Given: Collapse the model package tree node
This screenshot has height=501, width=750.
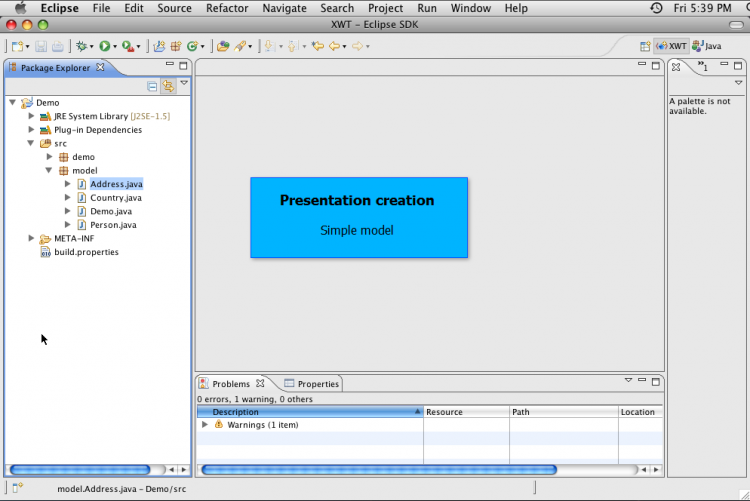Looking at the screenshot, I should (49, 171).
